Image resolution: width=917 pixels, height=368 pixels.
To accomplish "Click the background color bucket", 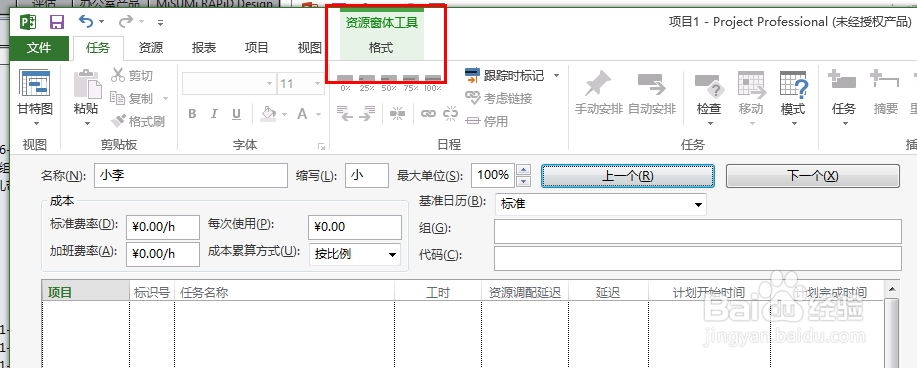I will click(x=268, y=114).
